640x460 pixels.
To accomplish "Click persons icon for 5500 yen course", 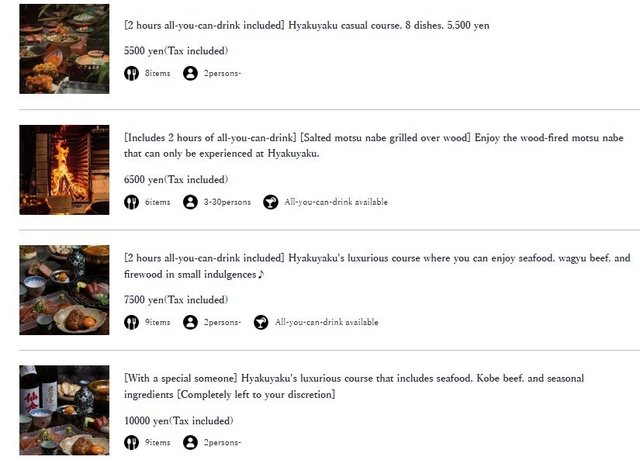I will pyautogui.click(x=190, y=73).
